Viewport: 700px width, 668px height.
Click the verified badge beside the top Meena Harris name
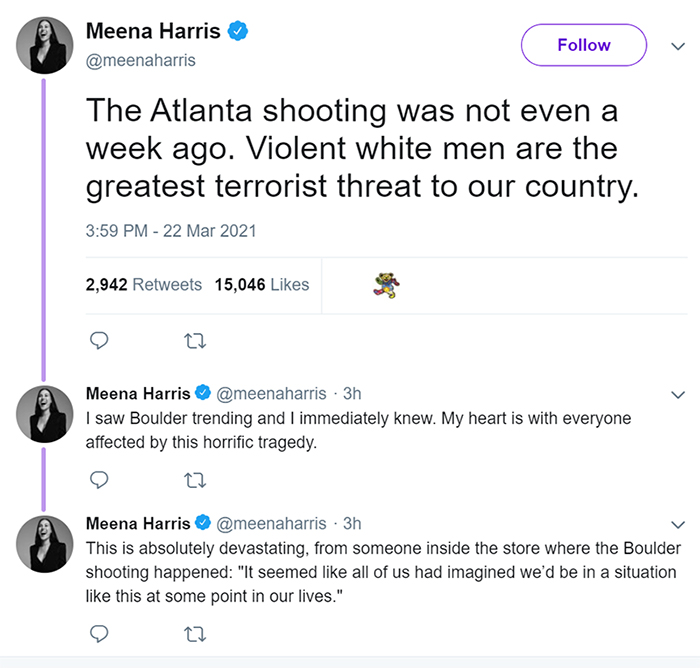click(x=237, y=32)
